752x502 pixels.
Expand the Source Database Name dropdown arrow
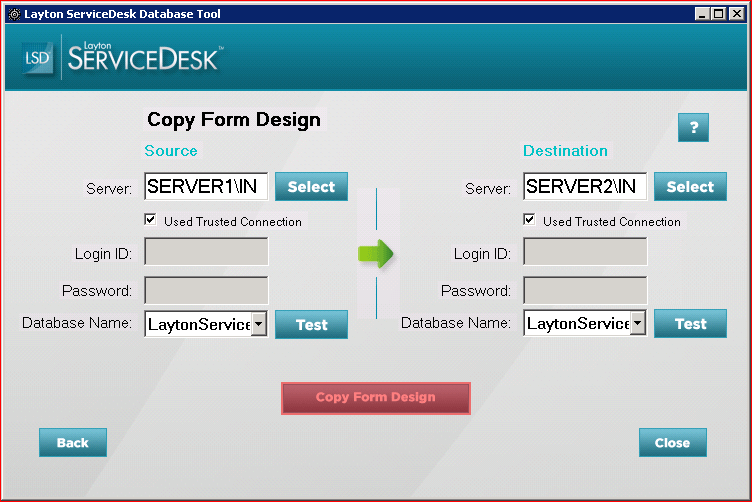point(258,324)
